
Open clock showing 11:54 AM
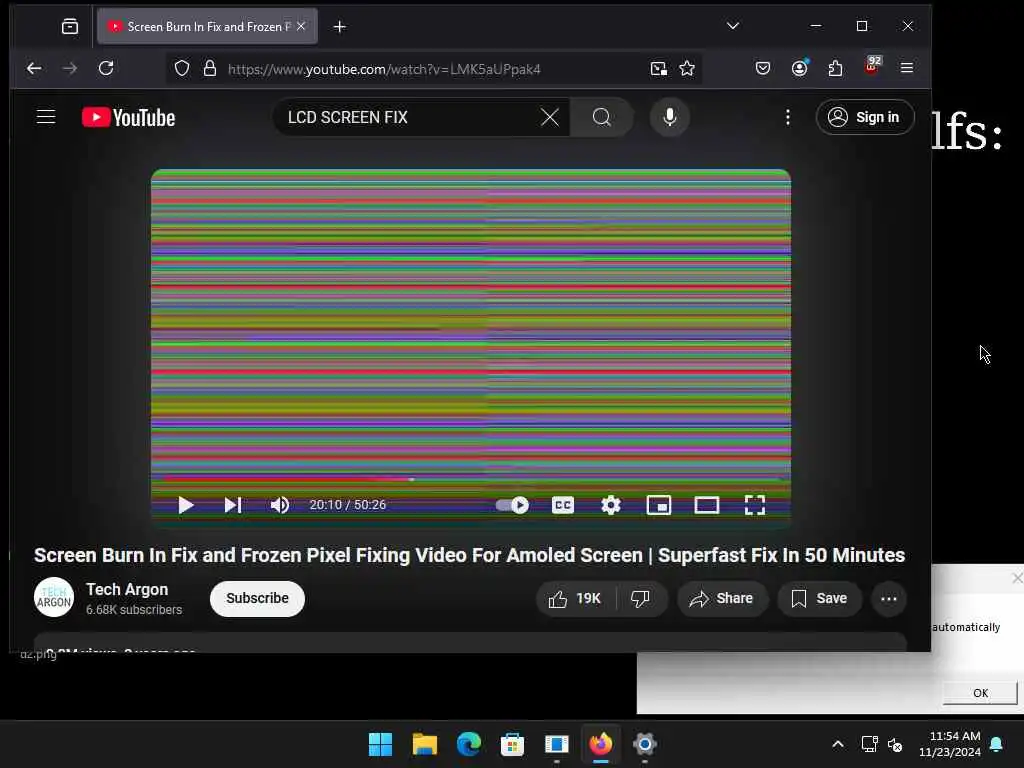point(950,744)
